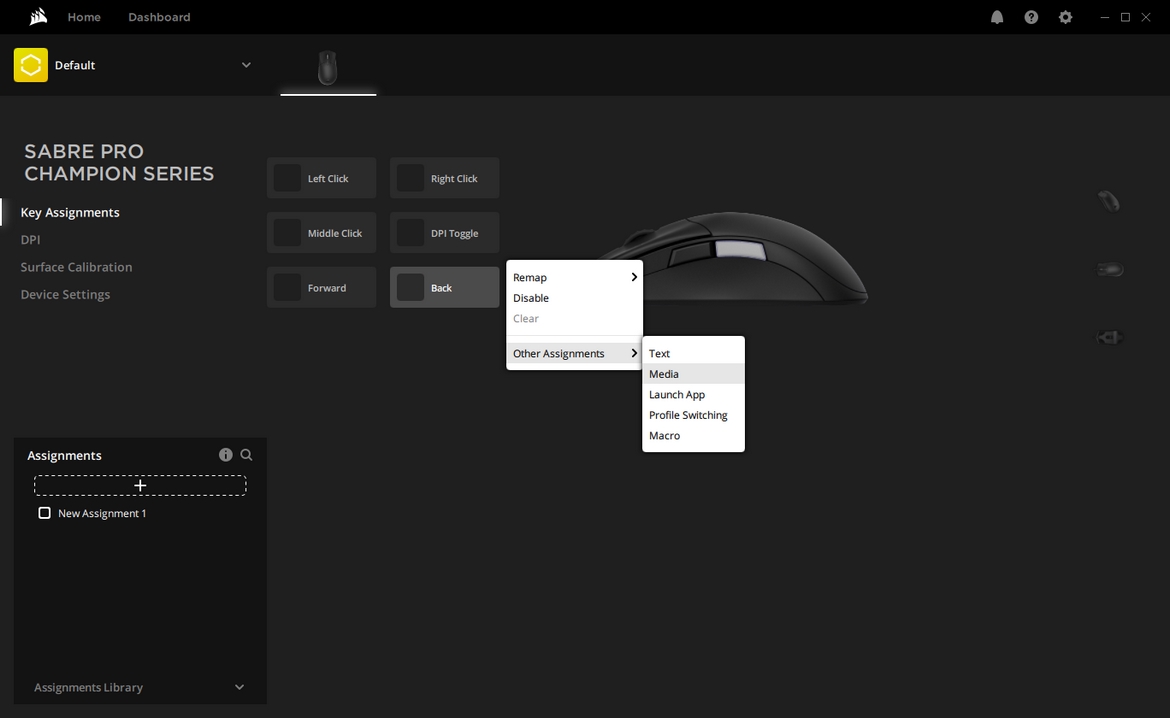Choose Disable in the context menu

coord(575,298)
